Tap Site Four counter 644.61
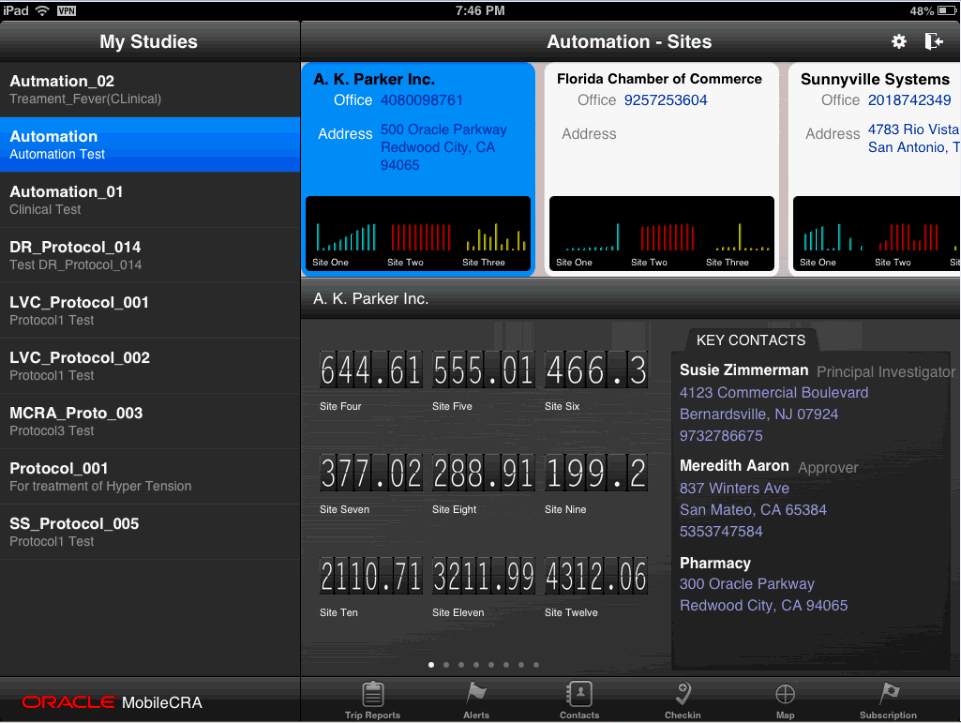The height and width of the screenshot is (723, 961). pos(371,370)
